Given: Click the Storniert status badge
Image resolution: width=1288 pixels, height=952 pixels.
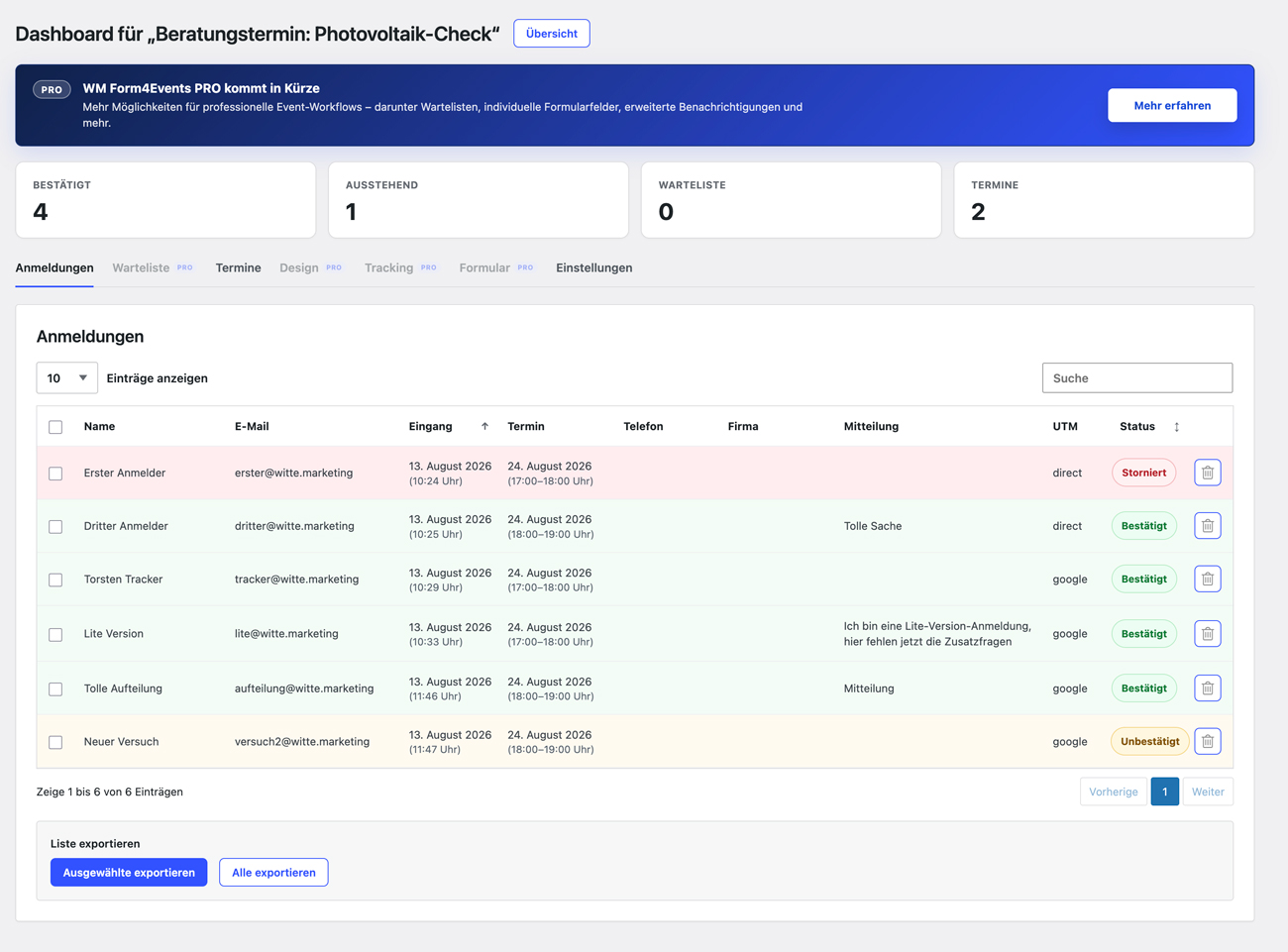Looking at the screenshot, I should point(1143,473).
